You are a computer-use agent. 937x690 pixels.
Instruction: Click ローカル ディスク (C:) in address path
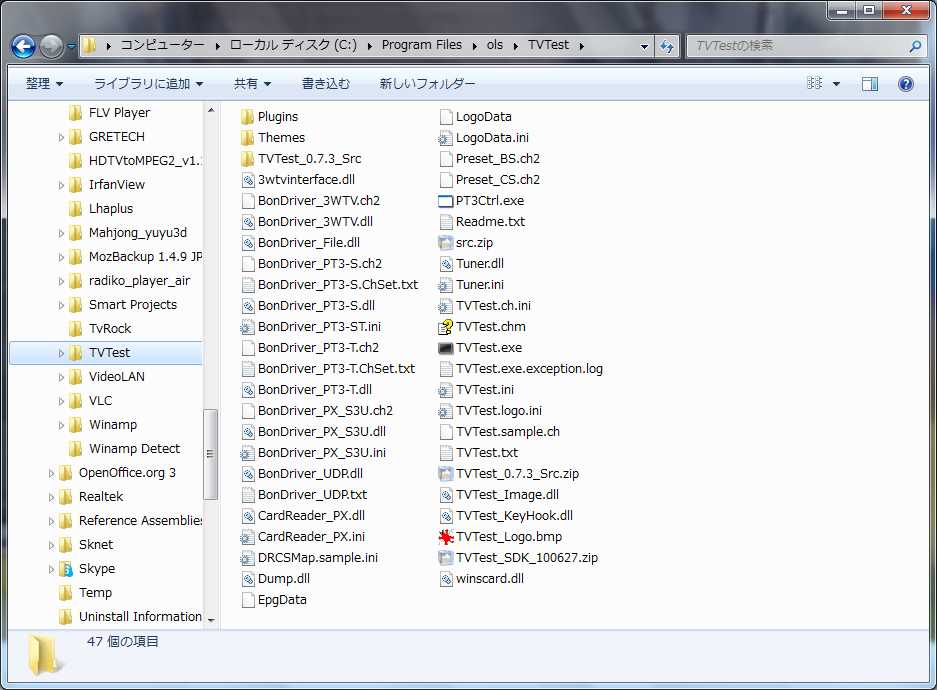[x=293, y=45]
